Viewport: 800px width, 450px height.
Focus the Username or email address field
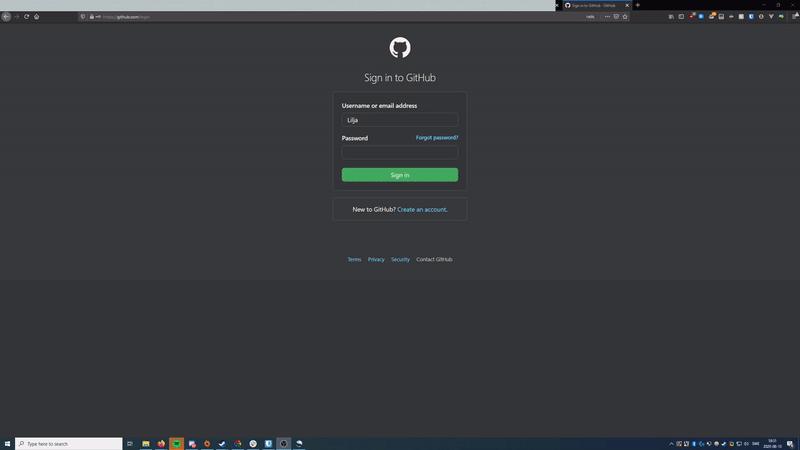coord(400,120)
